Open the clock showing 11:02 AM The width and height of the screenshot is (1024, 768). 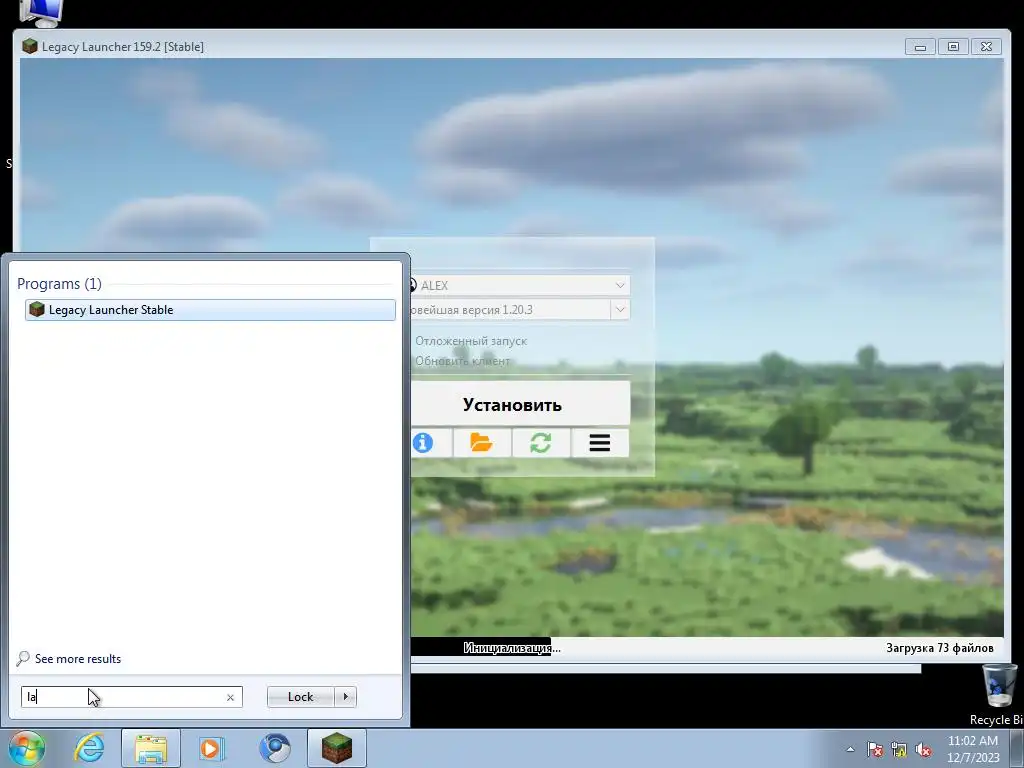click(x=972, y=748)
